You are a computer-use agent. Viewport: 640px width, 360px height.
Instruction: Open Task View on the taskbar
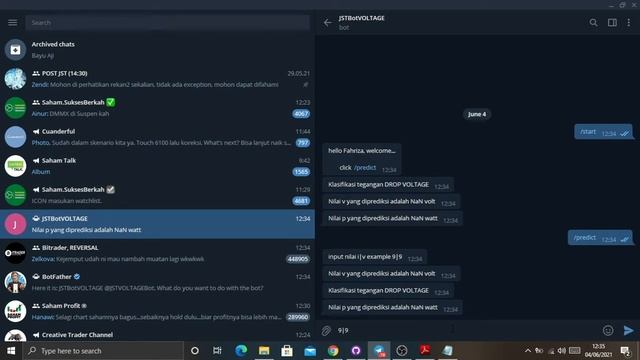point(217,351)
